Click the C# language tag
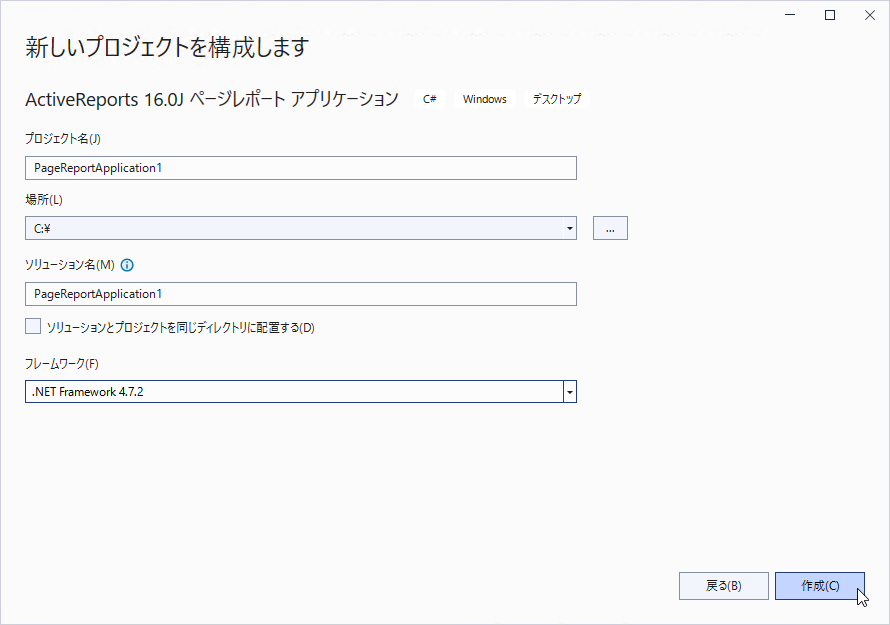This screenshot has height=625, width=890. (x=430, y=99)
